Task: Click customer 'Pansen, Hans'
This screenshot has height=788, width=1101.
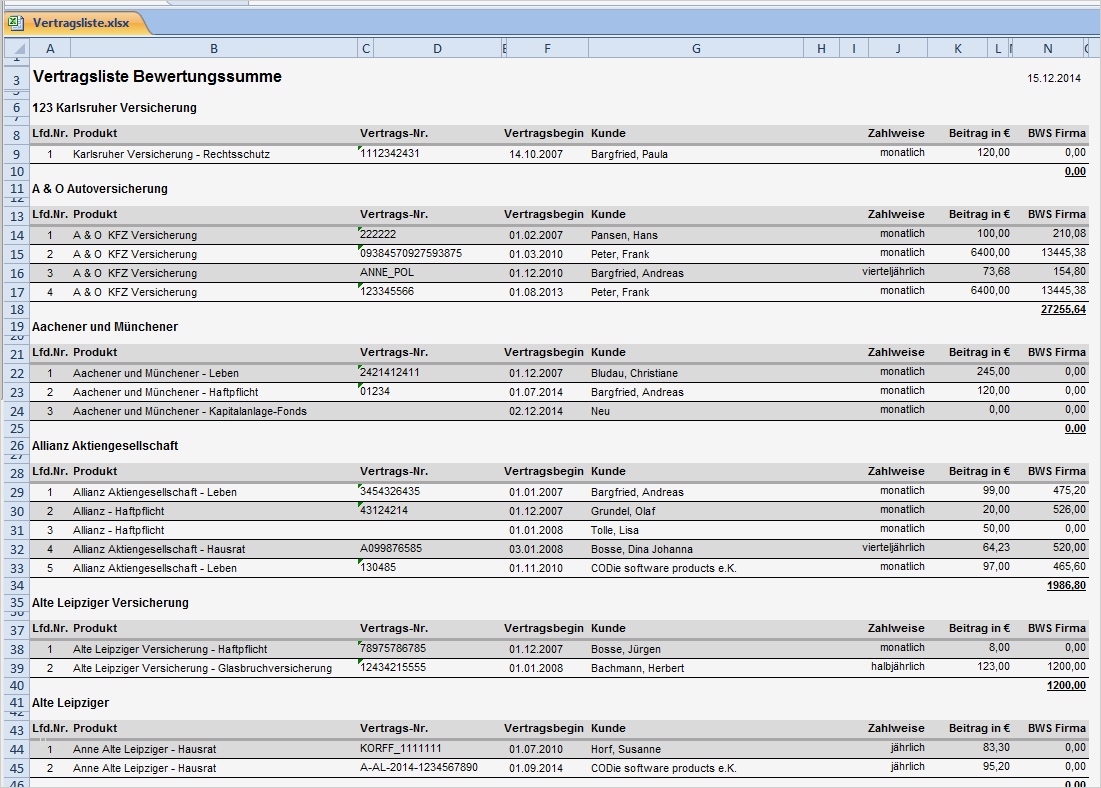Action: [x=624, y=235]
